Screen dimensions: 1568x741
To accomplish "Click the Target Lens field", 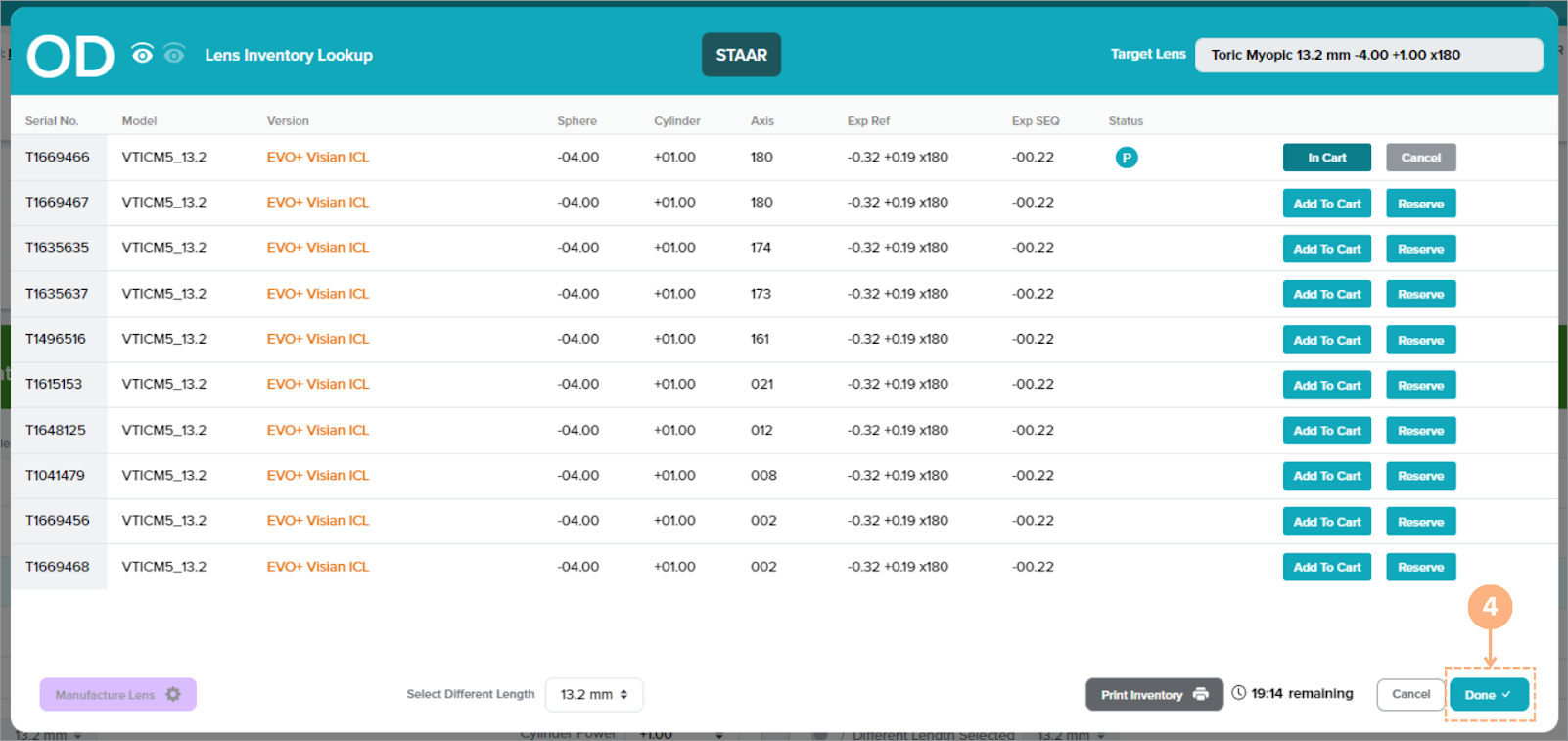I will tap(1367, 55).
